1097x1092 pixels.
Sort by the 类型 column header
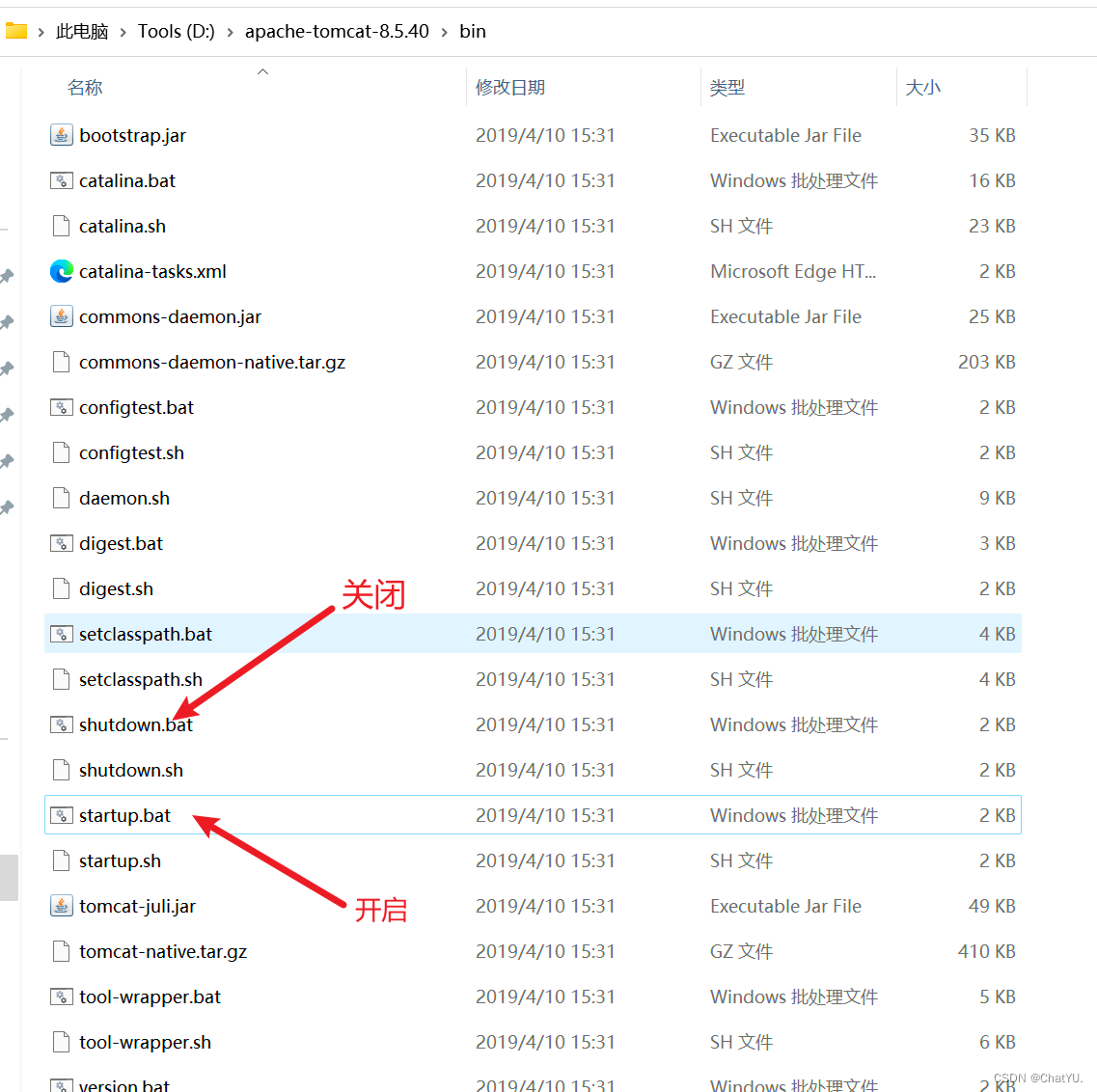(727, 88)
